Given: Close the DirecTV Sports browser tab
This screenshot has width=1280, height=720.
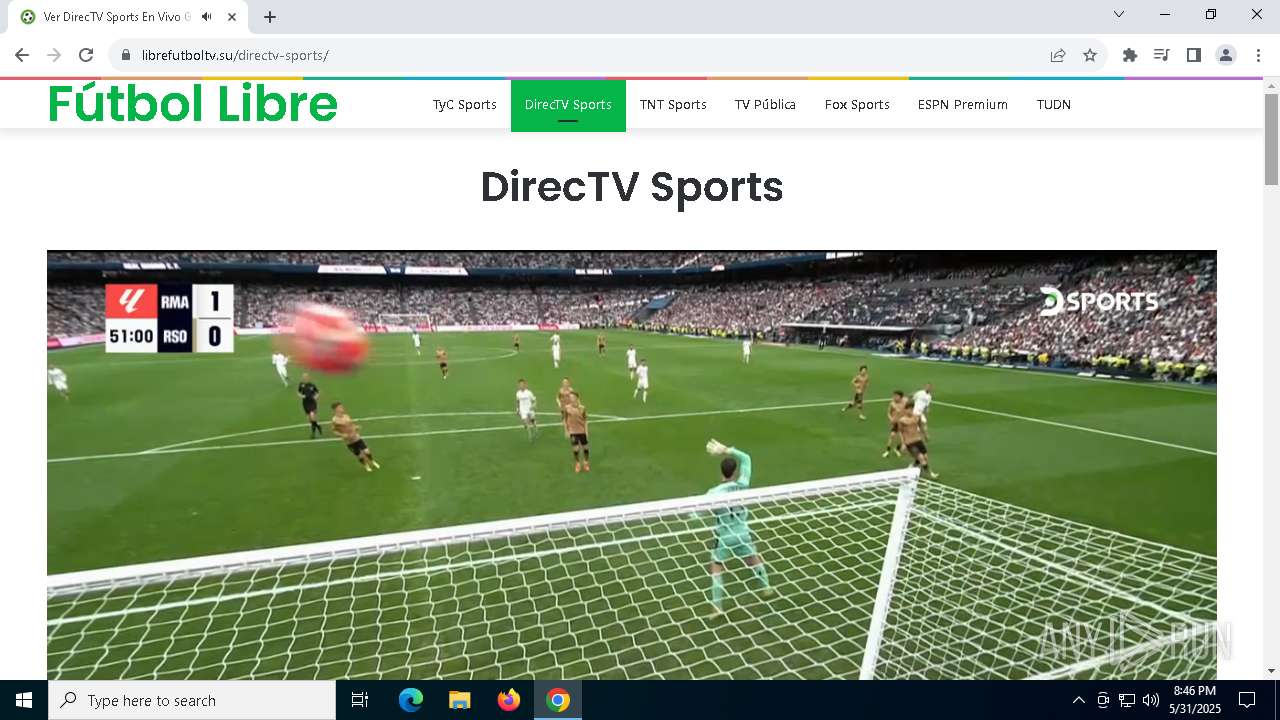Looking at the screenshot, I should point(232,17).
